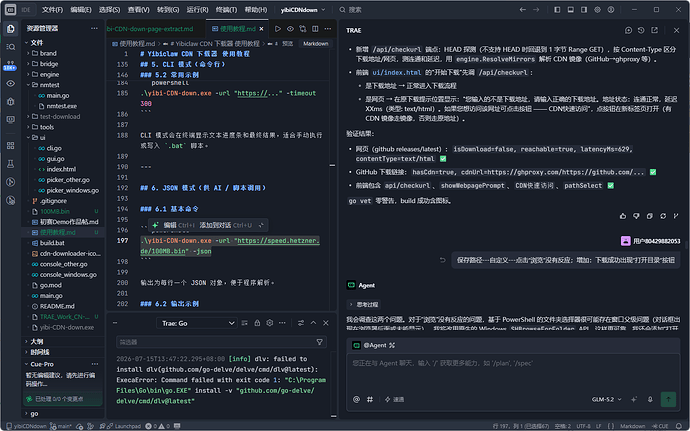Viewport: 690px width, 431px height.
Task: Expand the 思考过程 thinking section
Action: click(364, 304)
